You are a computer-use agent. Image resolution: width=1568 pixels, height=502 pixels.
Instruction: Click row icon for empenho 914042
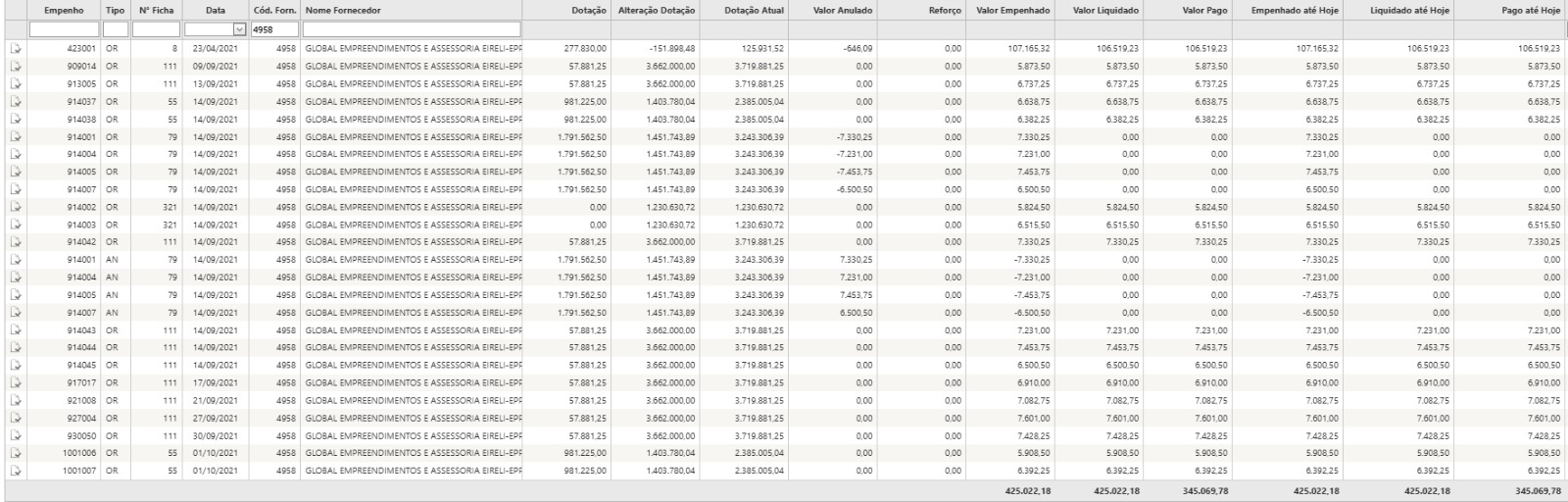(x=16, y=242)
